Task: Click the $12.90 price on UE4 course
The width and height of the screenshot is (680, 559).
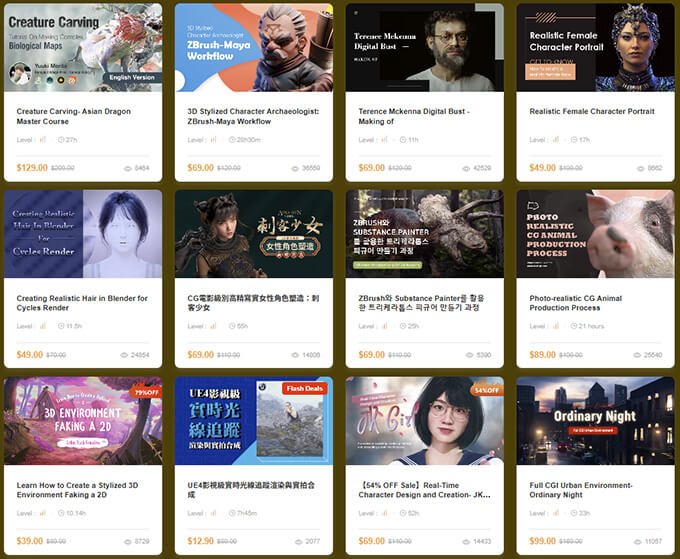Action: click(201, 541)
